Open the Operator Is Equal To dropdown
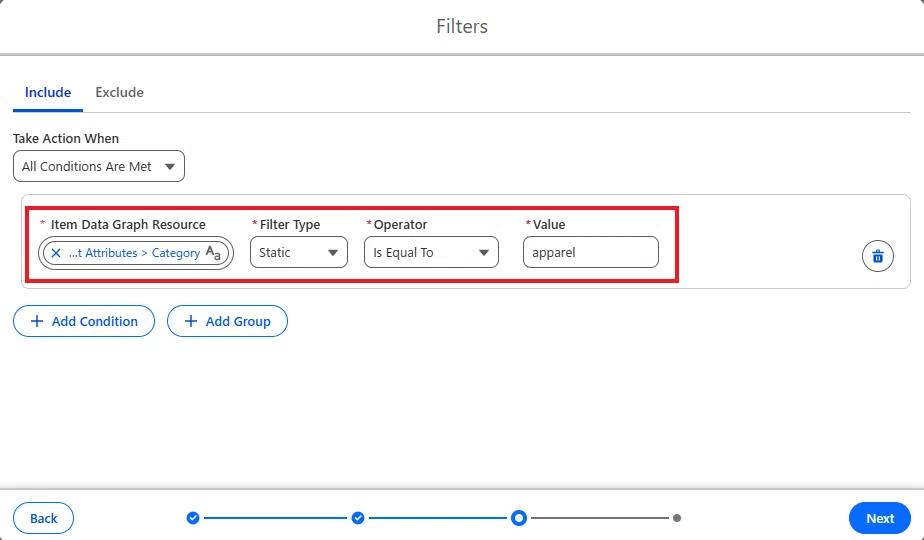 tap(431, 252)
